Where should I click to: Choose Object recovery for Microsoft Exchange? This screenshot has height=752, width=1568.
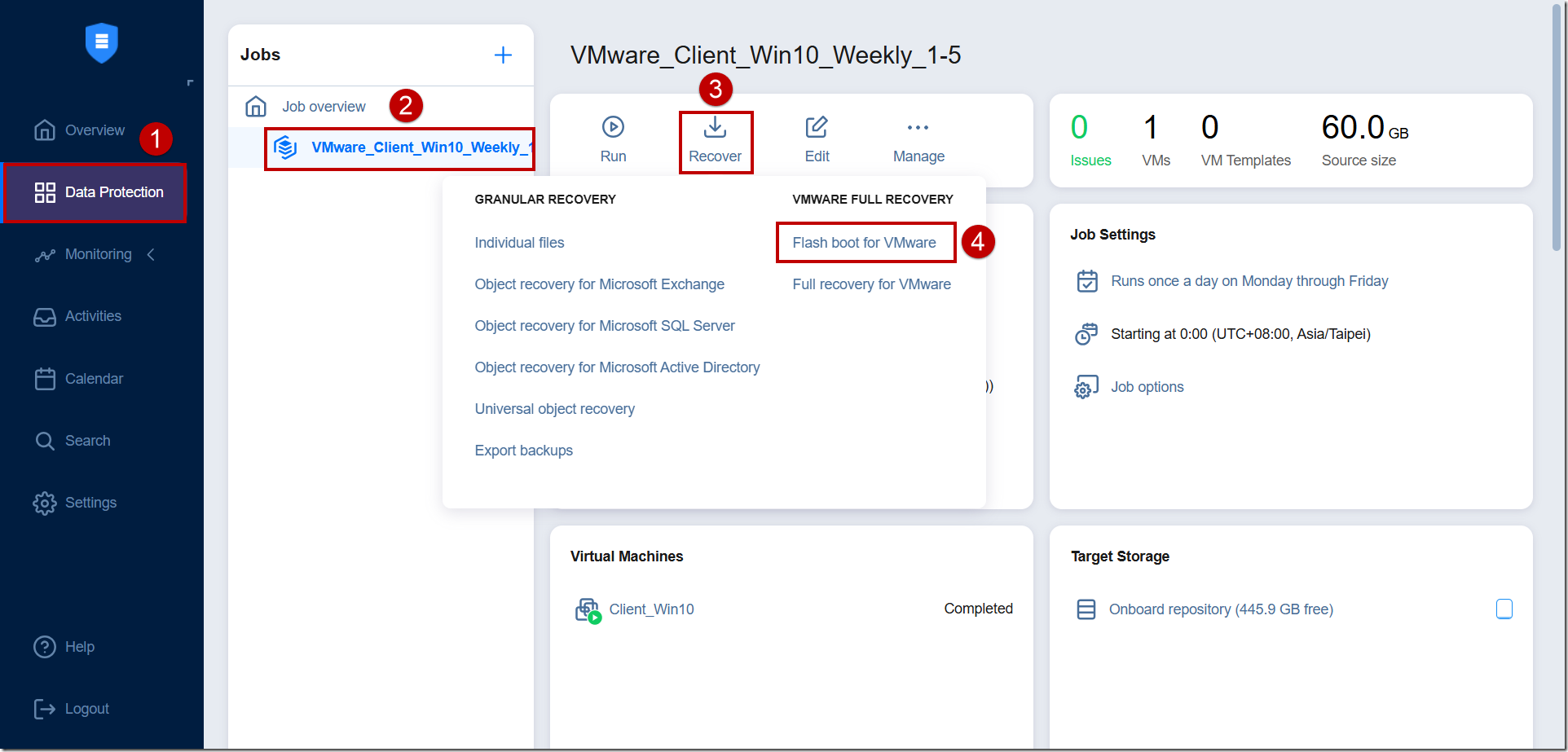point(599,284)
